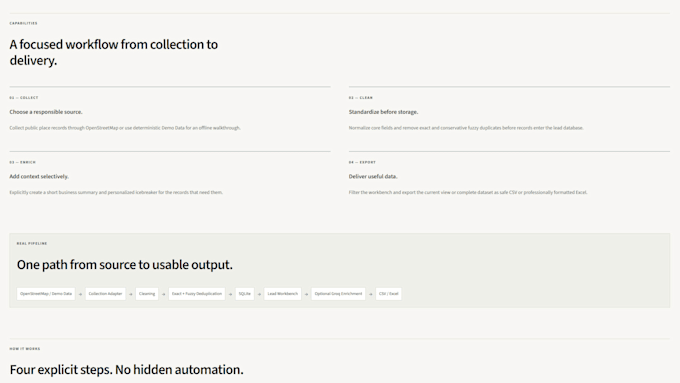Image resolution: width=680 pixels, height=383 pixels.
Task: Click the Cleaning pipeline chip
Action: pos(147,294)
